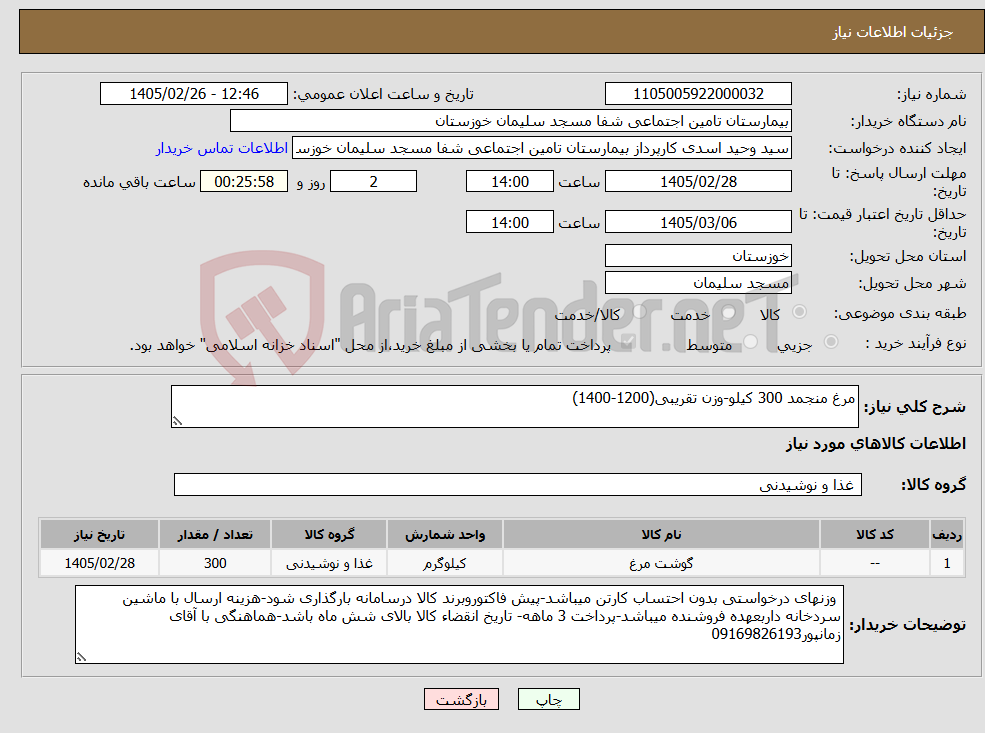Click the گروه کالا table column header
Viewport: 985px width, 733px height.
pos(329,535)
